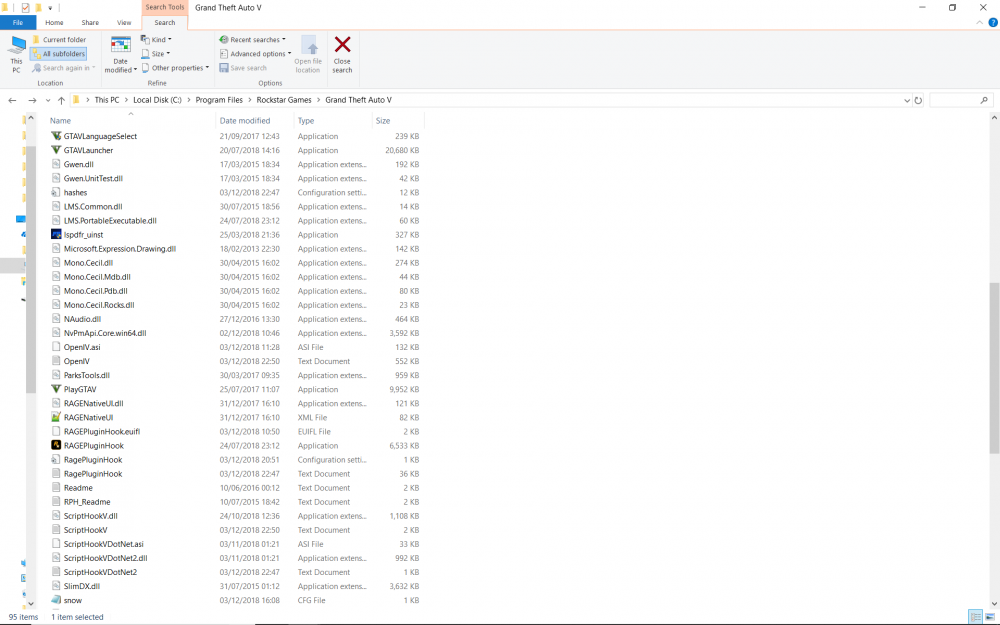Click the This PC search location icon
Screen dimensions: 1000x625
point(17,54)
